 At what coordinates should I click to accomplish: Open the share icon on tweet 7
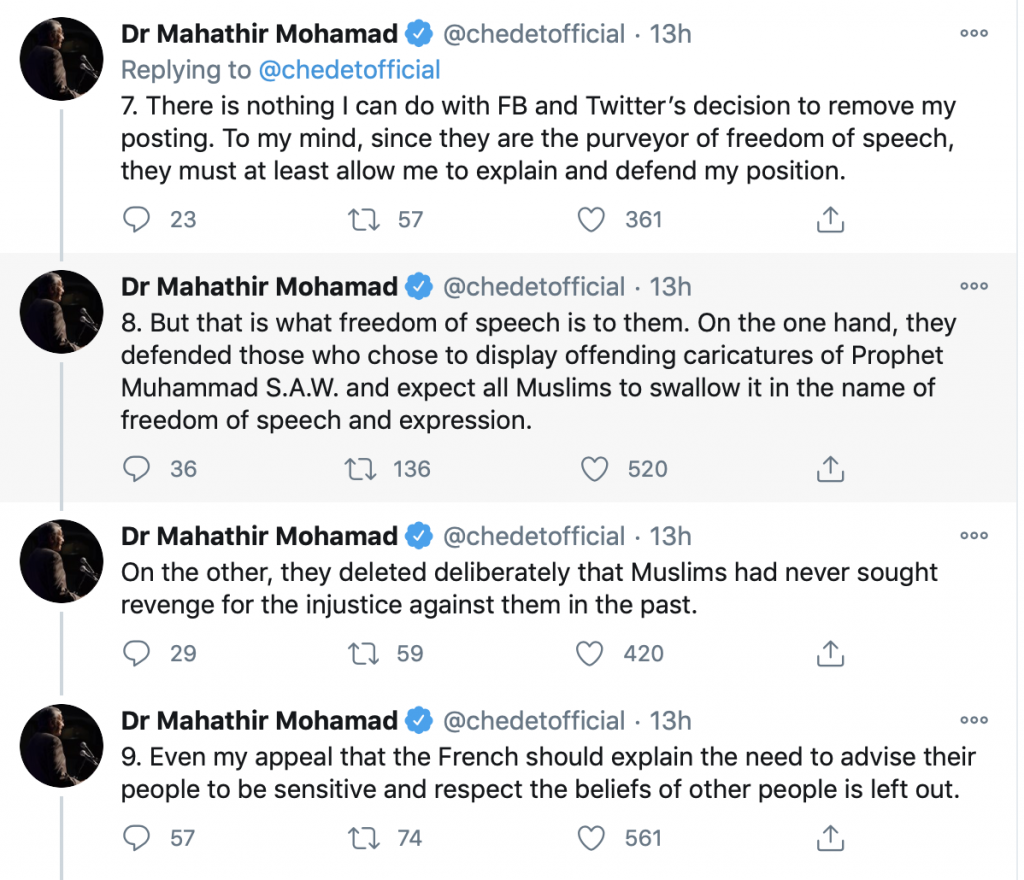tap(830, 219)
